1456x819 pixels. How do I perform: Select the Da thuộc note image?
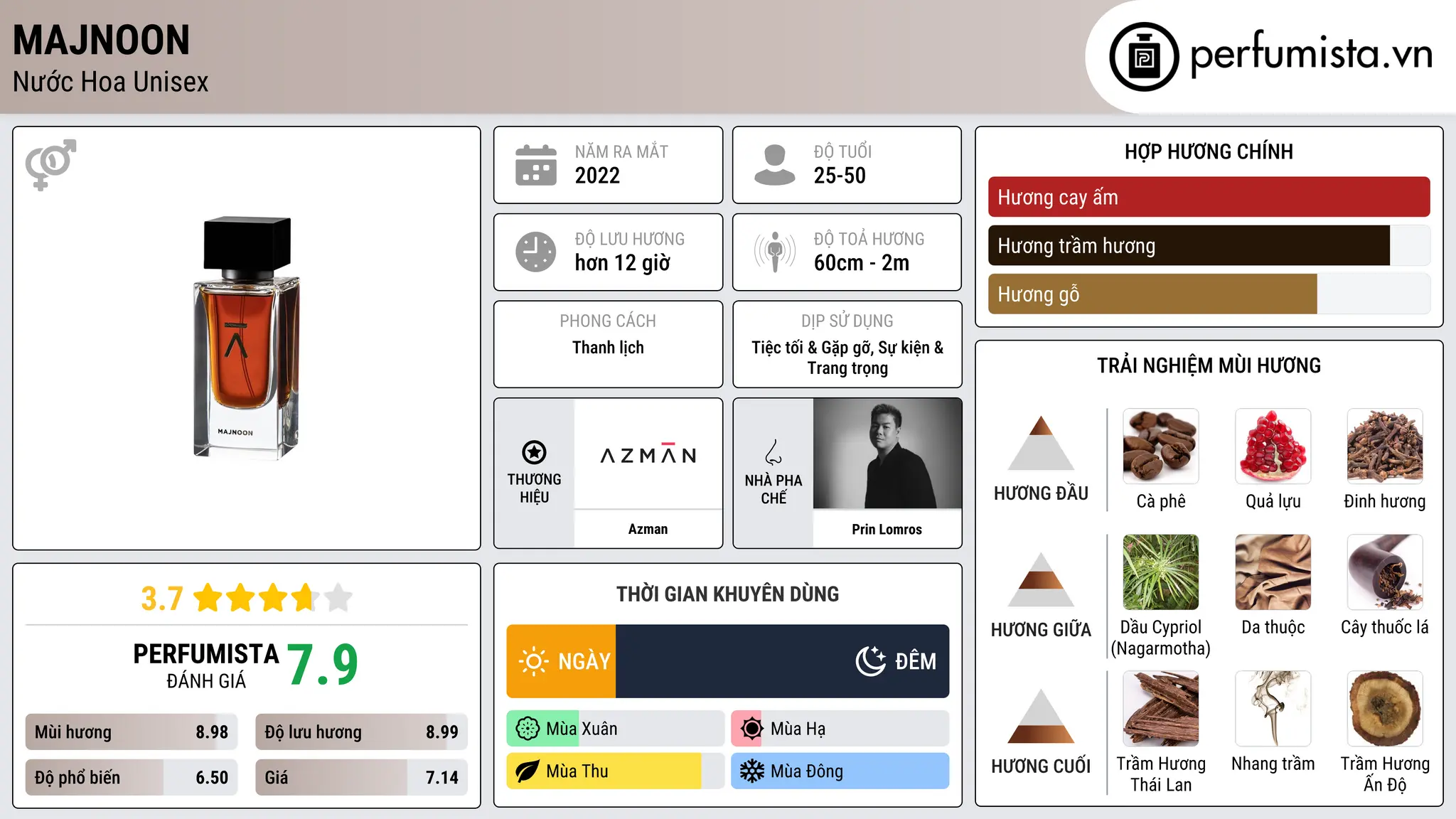point(1273,572)
